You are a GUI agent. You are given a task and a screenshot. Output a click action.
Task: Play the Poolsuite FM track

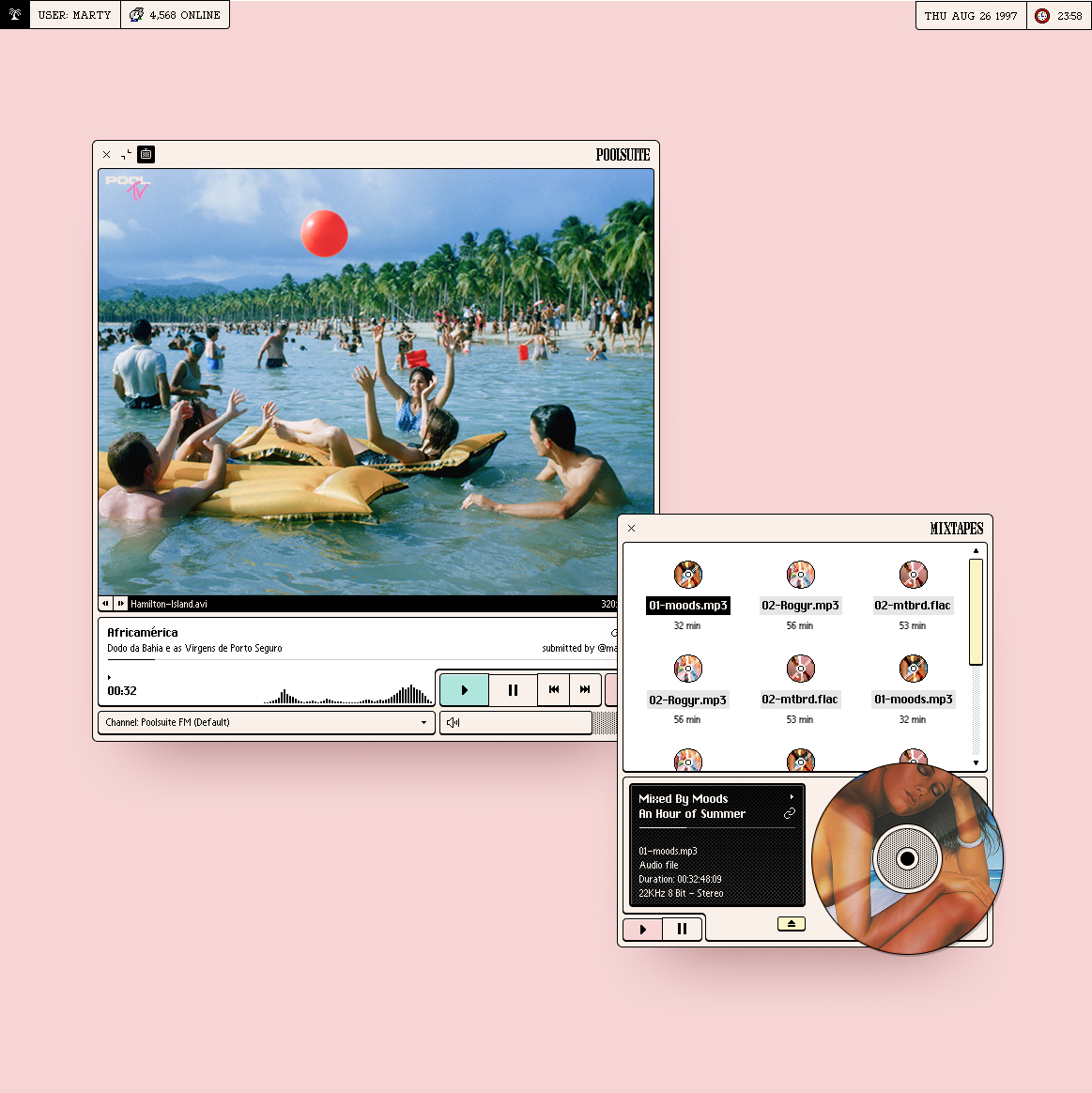(x=464, y=690)
